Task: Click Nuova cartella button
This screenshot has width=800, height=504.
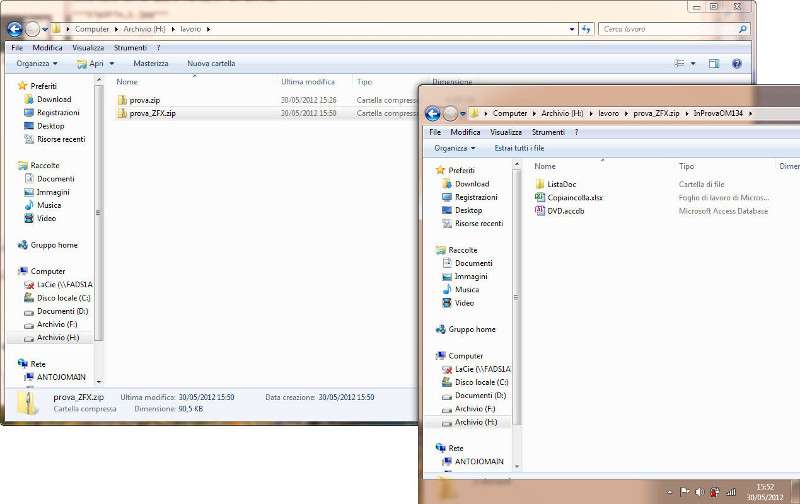Action: point(211,63)
